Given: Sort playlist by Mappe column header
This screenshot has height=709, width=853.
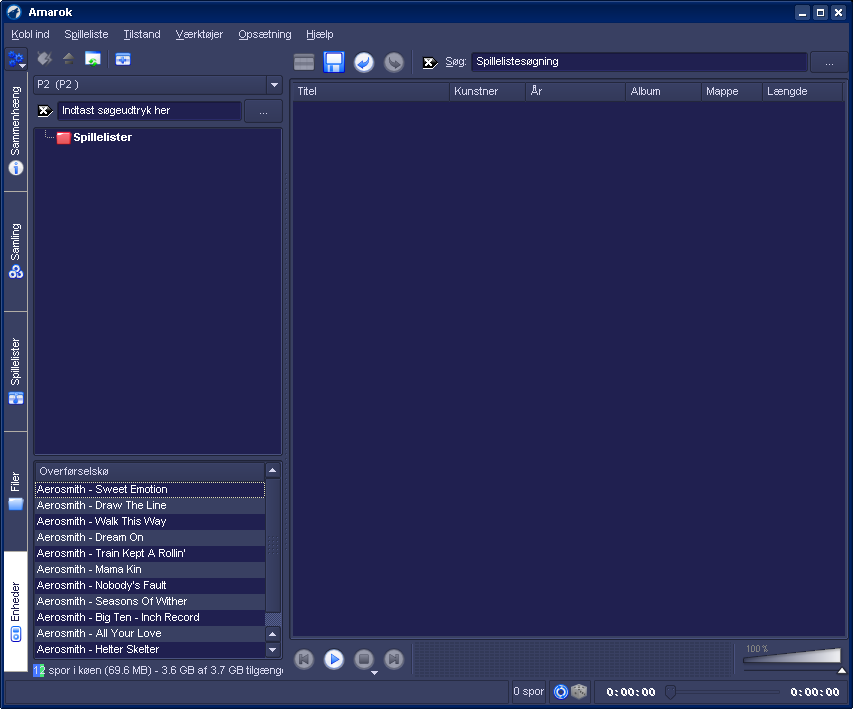Looking at the screenshot, I should tap(732, 91).
